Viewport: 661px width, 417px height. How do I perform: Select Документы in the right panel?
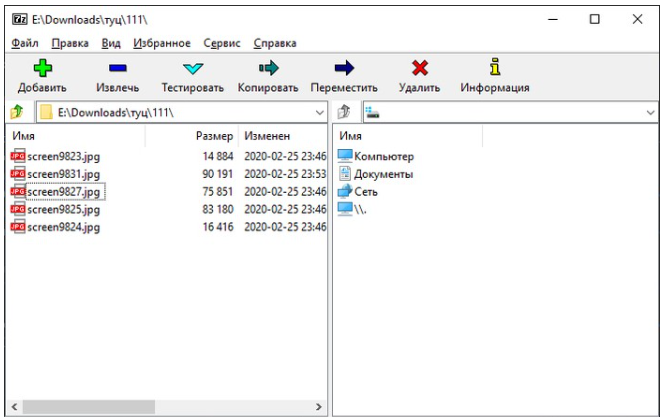point(383,174)
